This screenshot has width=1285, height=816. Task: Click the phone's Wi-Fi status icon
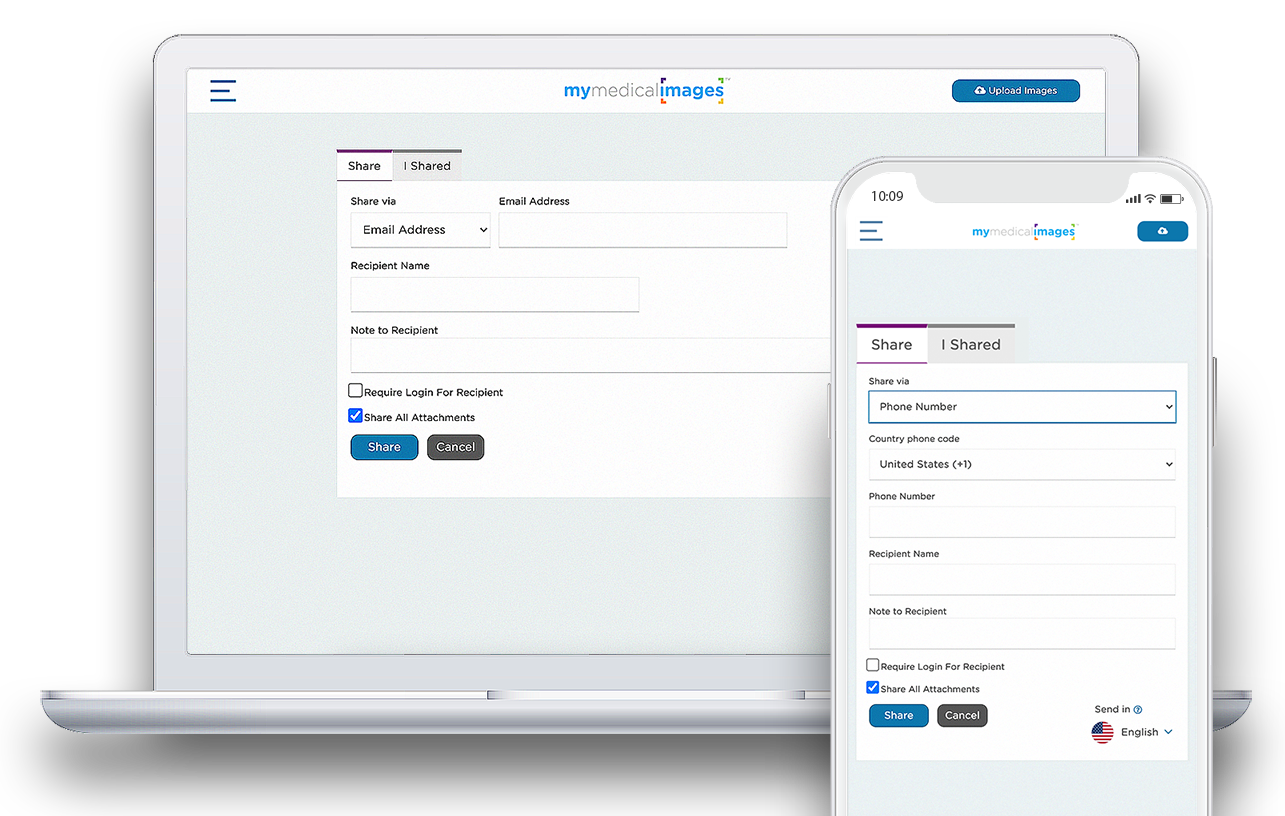[x=1150, y=199]
